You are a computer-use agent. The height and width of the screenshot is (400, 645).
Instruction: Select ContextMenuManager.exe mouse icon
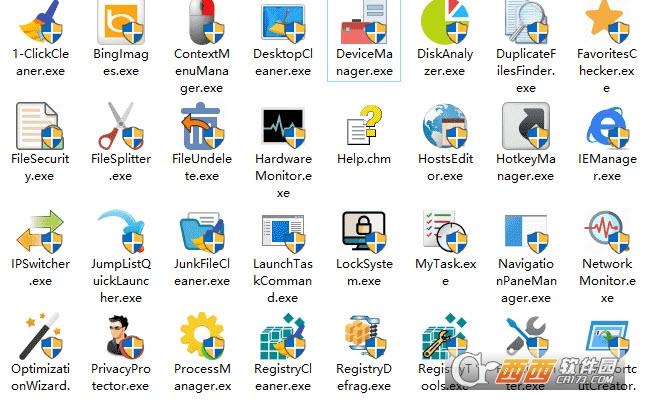[201, 20]
